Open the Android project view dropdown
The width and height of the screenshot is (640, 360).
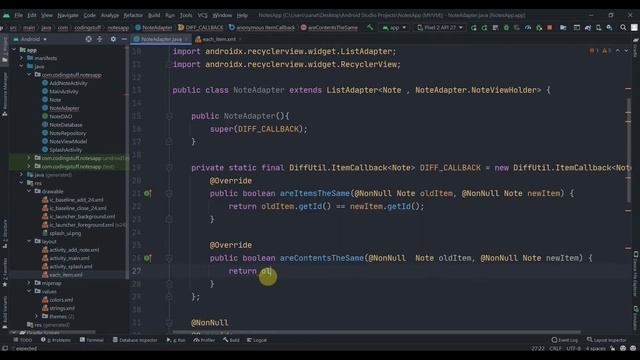(31, 39)
